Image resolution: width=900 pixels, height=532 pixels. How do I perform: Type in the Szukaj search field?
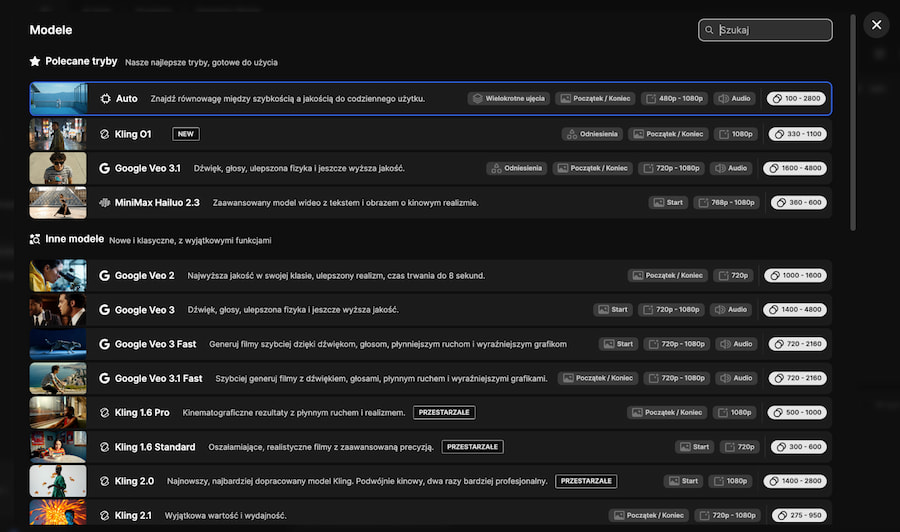[772, 30]
